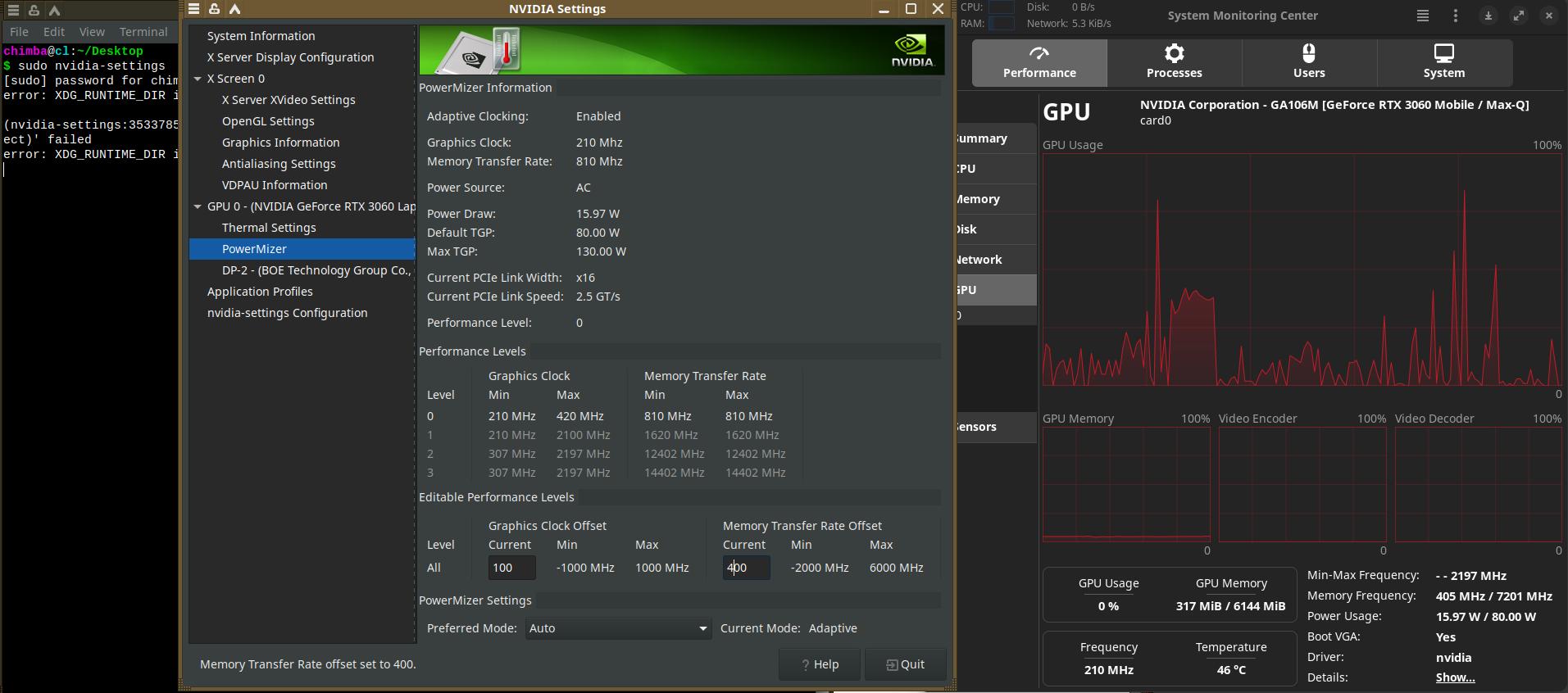This screenshot has height=693, width=1568.
Task: Open the Edit menu in the terminal
Action: 54,32
